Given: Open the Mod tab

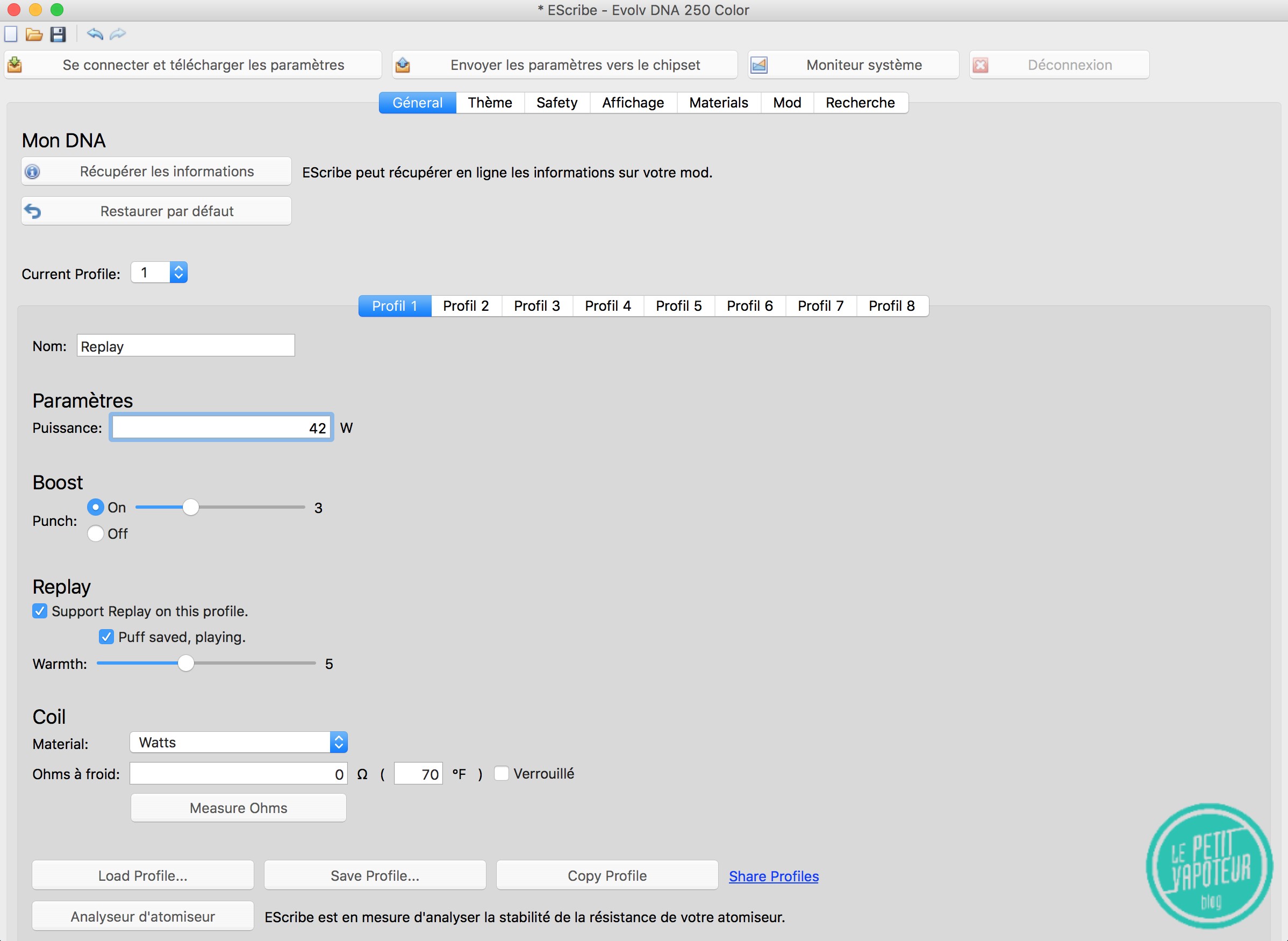Looking at the screenshot, I should [788, 103].
